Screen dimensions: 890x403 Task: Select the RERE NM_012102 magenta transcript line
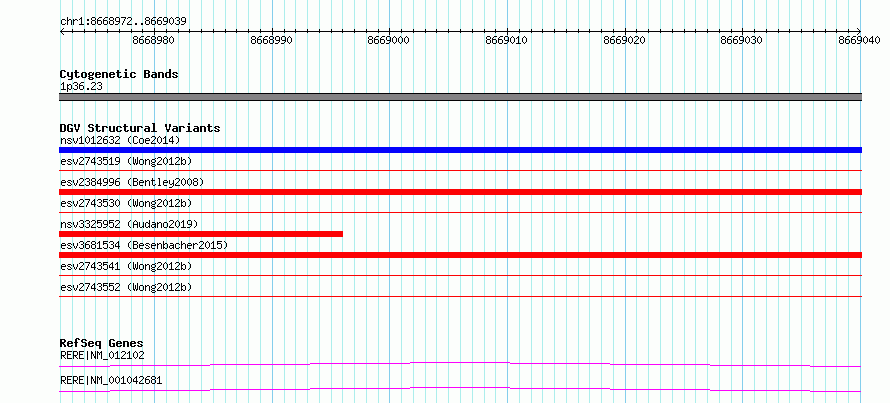[x=460, y=364]
